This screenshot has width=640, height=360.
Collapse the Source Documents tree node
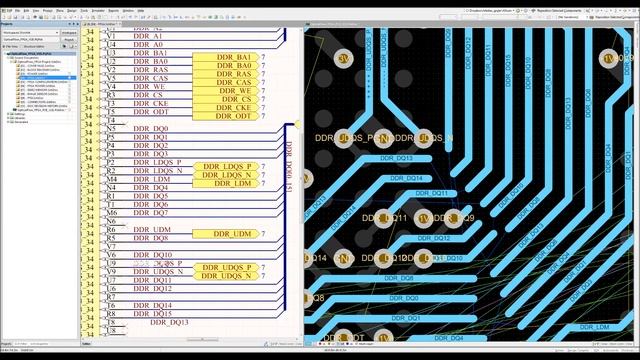8,58
